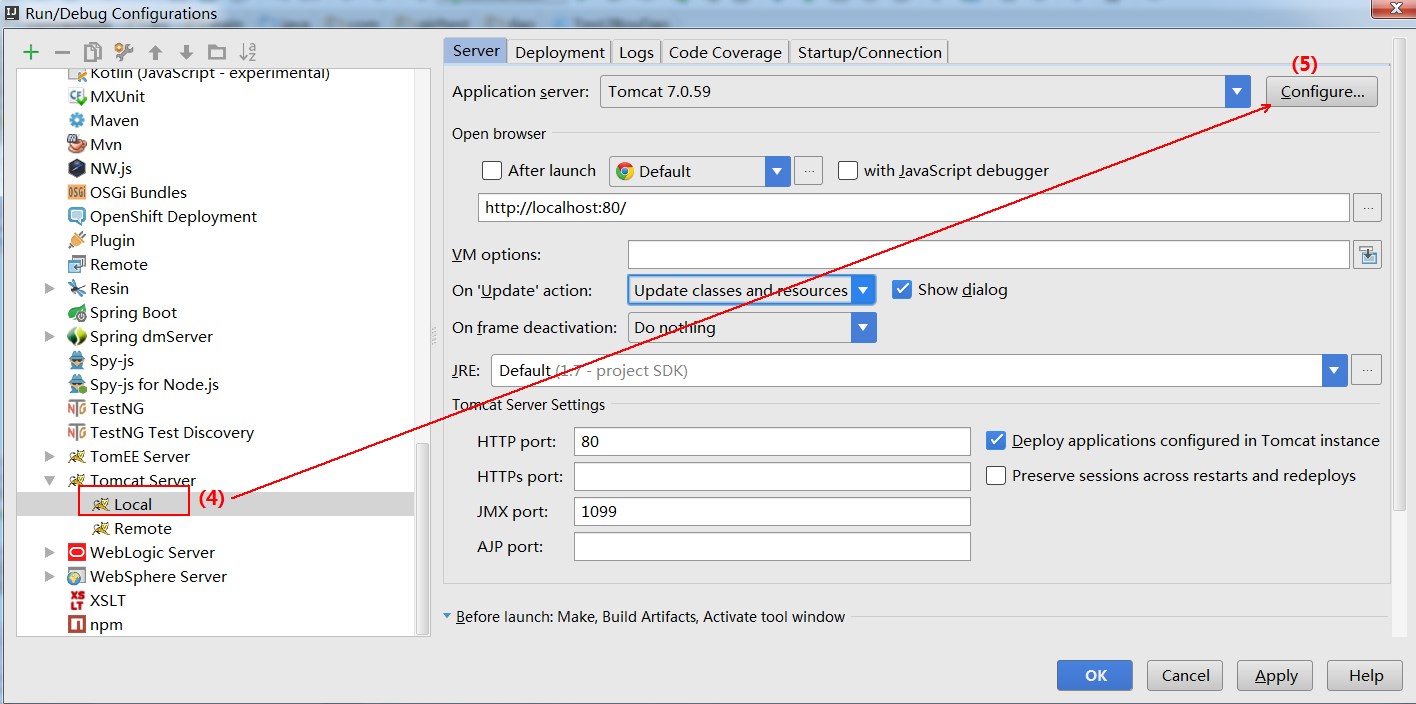This screenshot has width=1416, height=704.
Task: Click the Help button
Action: tap(1365, 675)
